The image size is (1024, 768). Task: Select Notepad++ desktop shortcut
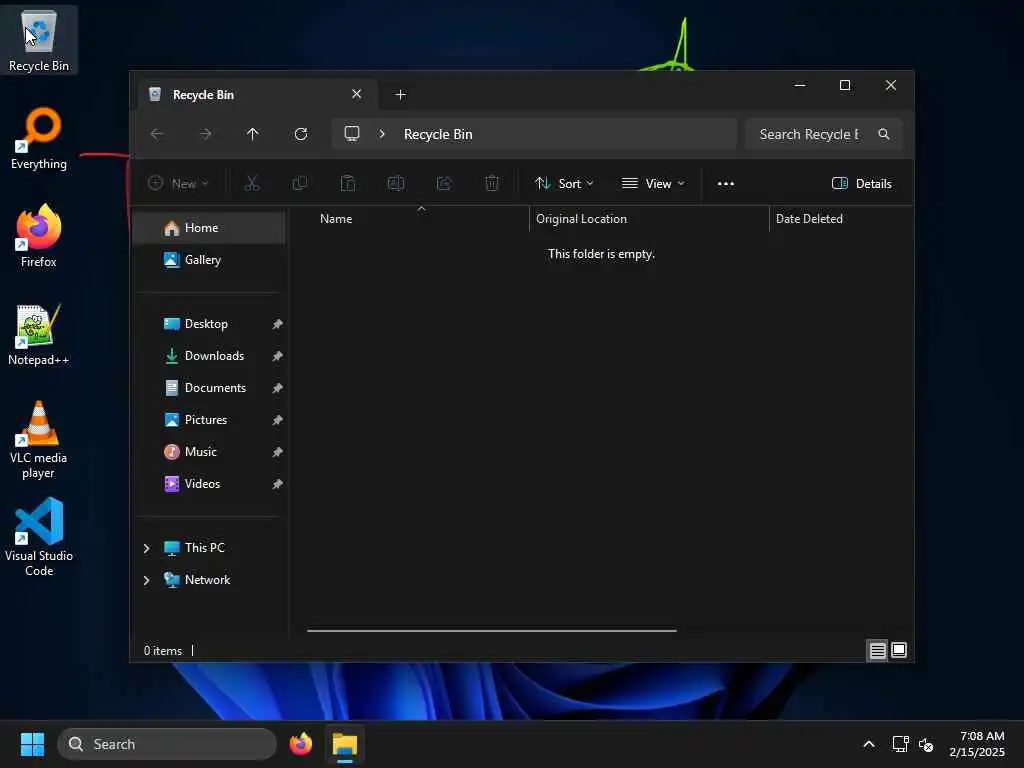click(39, 334)
